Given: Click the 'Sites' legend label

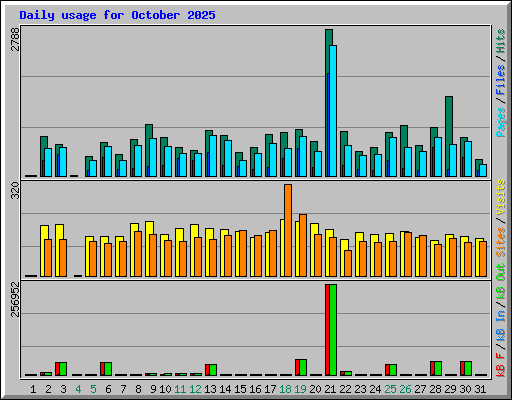Looking at the screenshot, I should [x=501, y=242].
